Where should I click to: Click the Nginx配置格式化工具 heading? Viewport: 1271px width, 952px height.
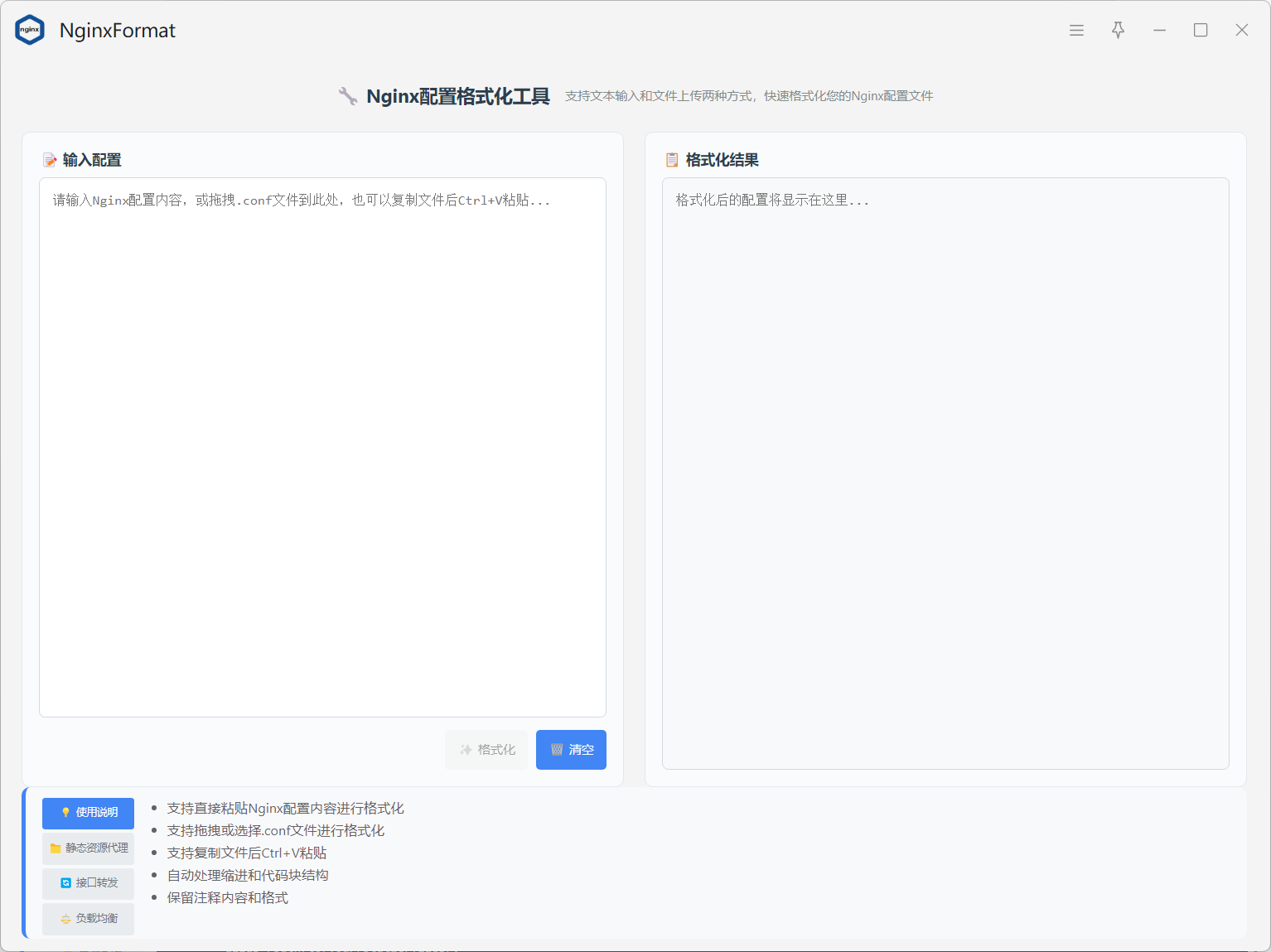click(458, 96)
